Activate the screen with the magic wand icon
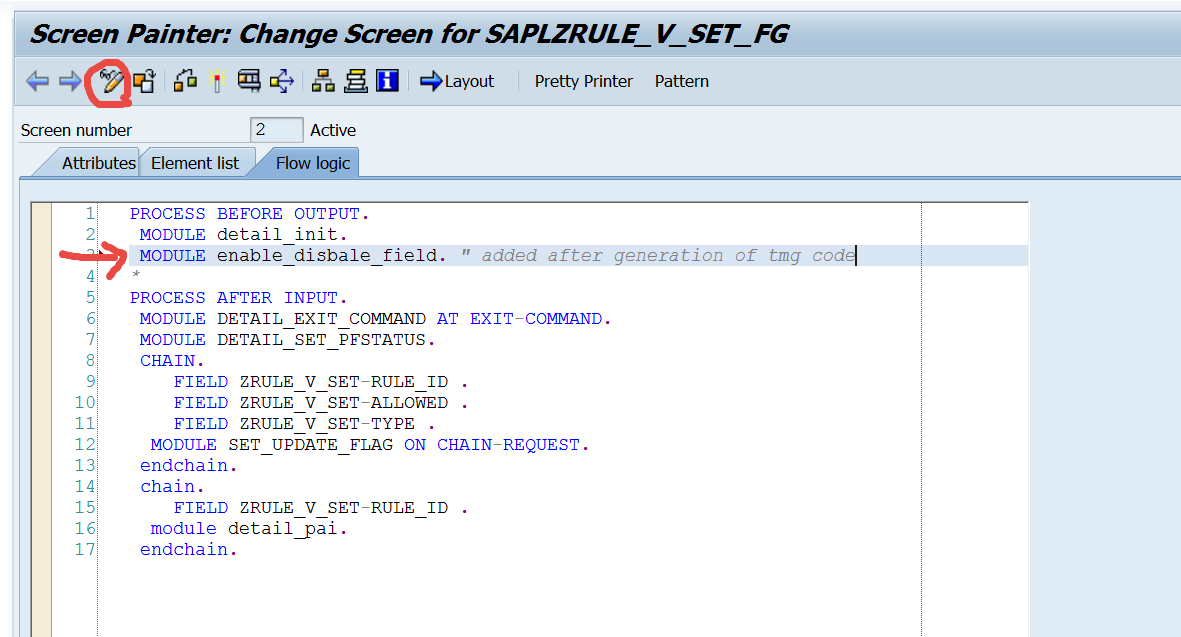This screenshot has width=1181, height=637. point(217,81)
